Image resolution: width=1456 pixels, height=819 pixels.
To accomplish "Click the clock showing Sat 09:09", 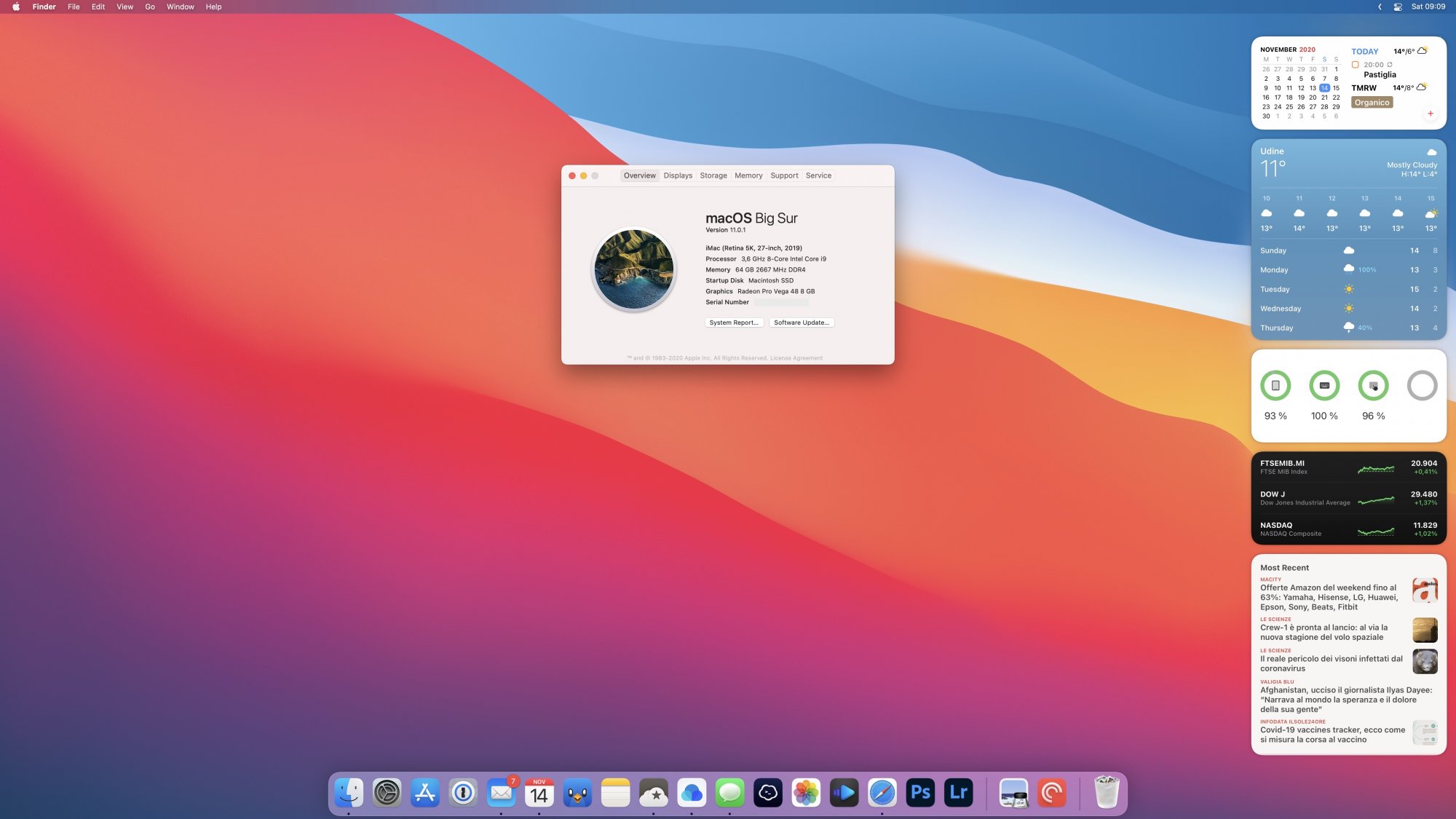I will [x=1428, y=7].
